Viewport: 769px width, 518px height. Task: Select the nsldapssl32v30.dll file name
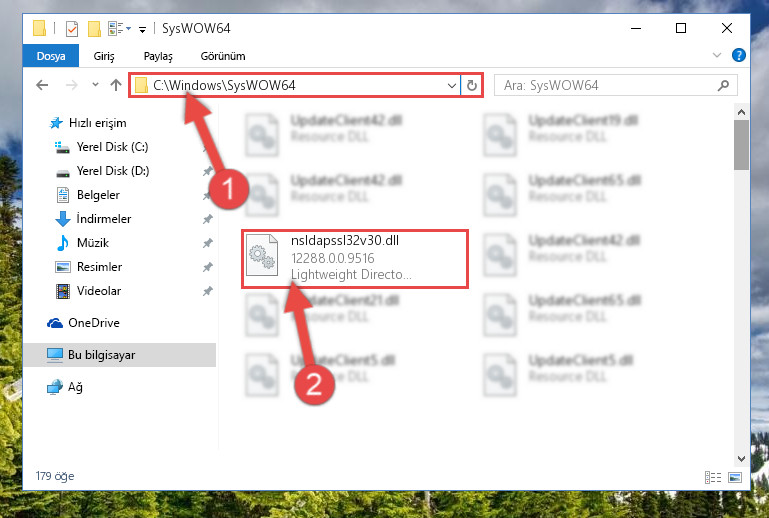(x=345, y=240)
